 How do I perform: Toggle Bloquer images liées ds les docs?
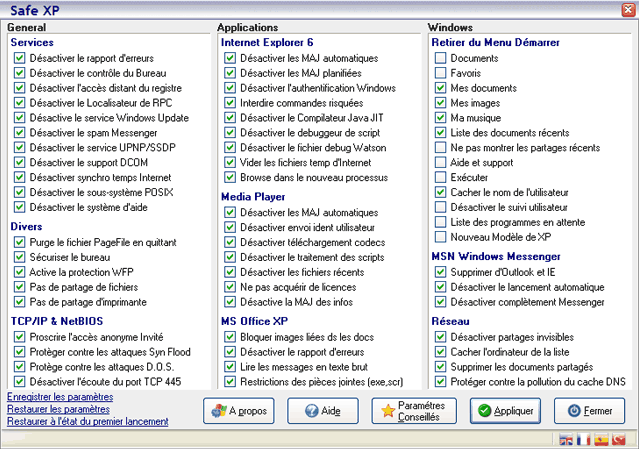230,337
